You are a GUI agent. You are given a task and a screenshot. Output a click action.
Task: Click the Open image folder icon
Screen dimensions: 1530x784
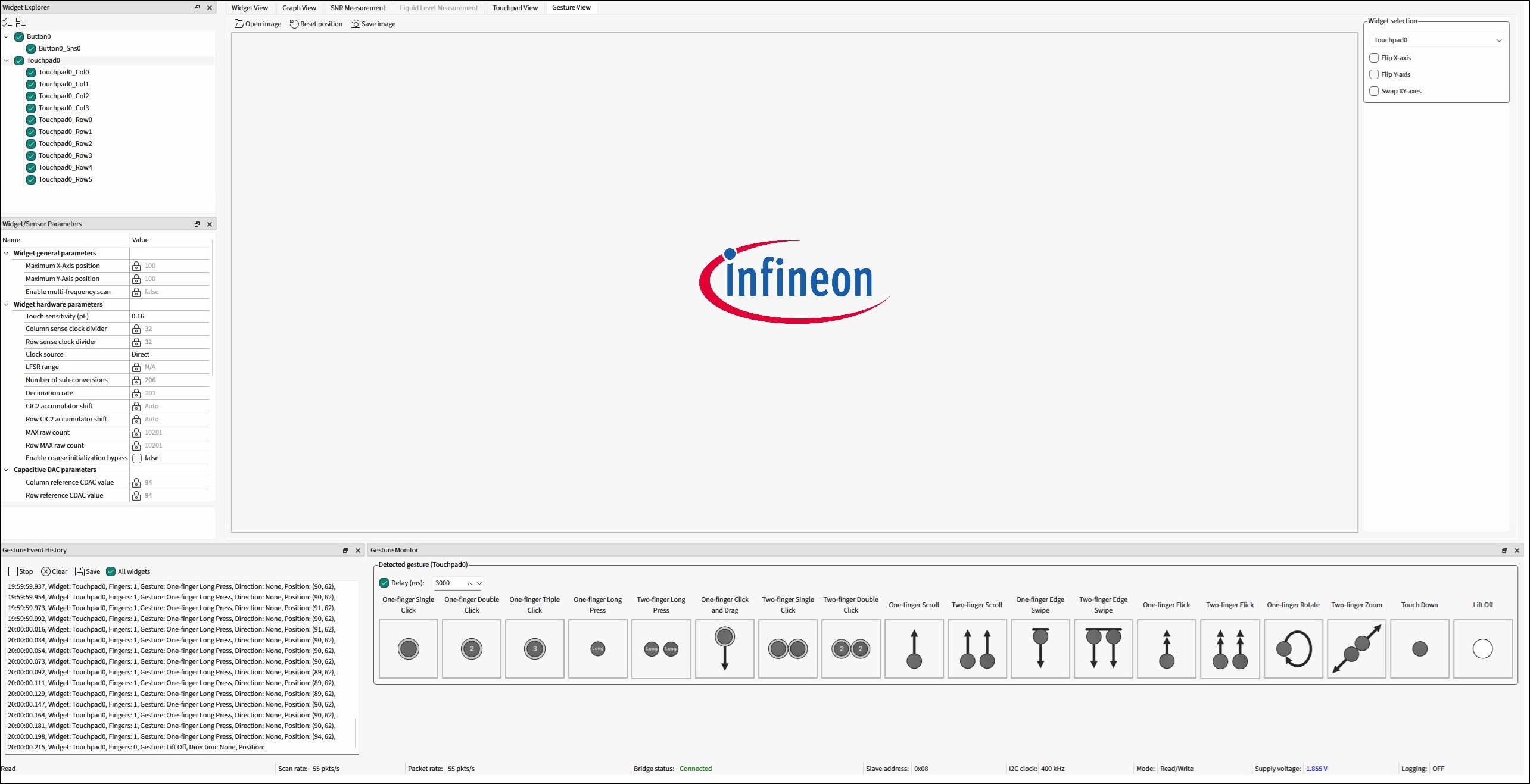(239, 24)
